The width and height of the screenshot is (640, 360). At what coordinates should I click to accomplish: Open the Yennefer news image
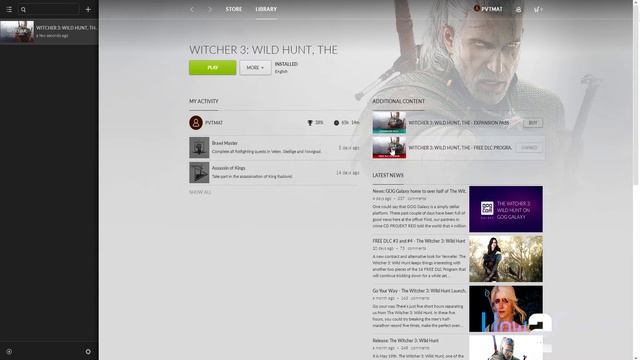(506, 259)
